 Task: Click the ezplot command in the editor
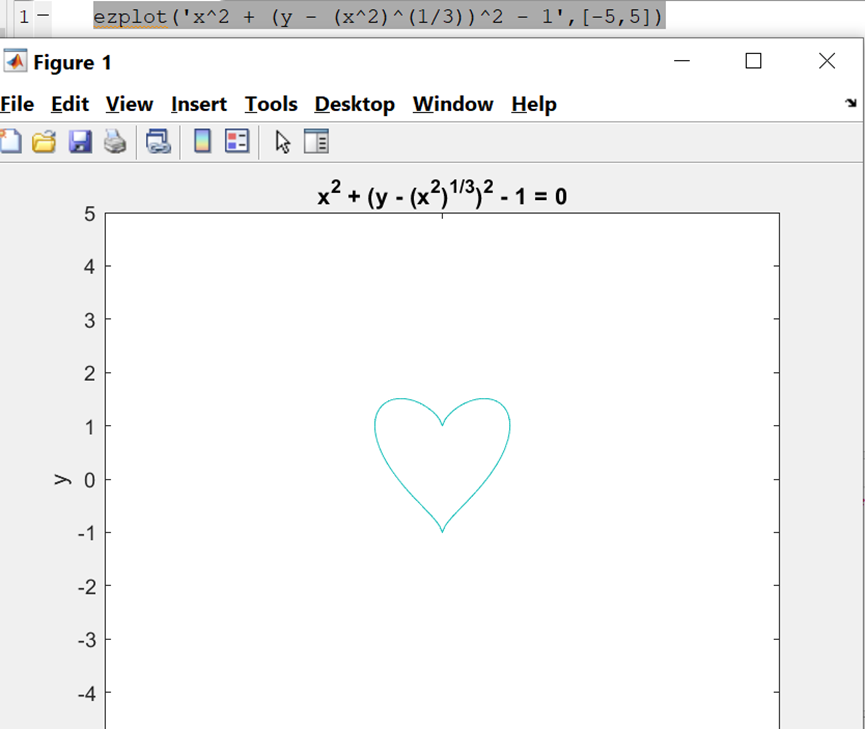tap(379, 17)
